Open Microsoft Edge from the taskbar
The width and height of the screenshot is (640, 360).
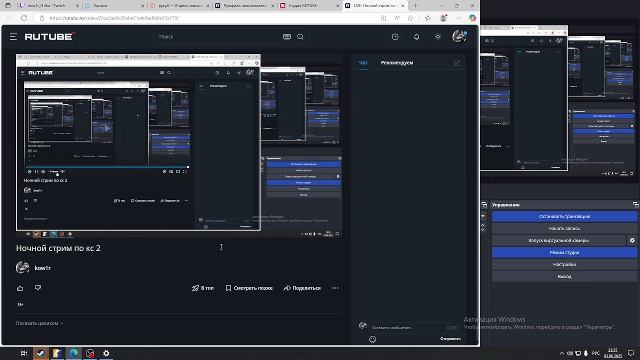coord(73,353)
